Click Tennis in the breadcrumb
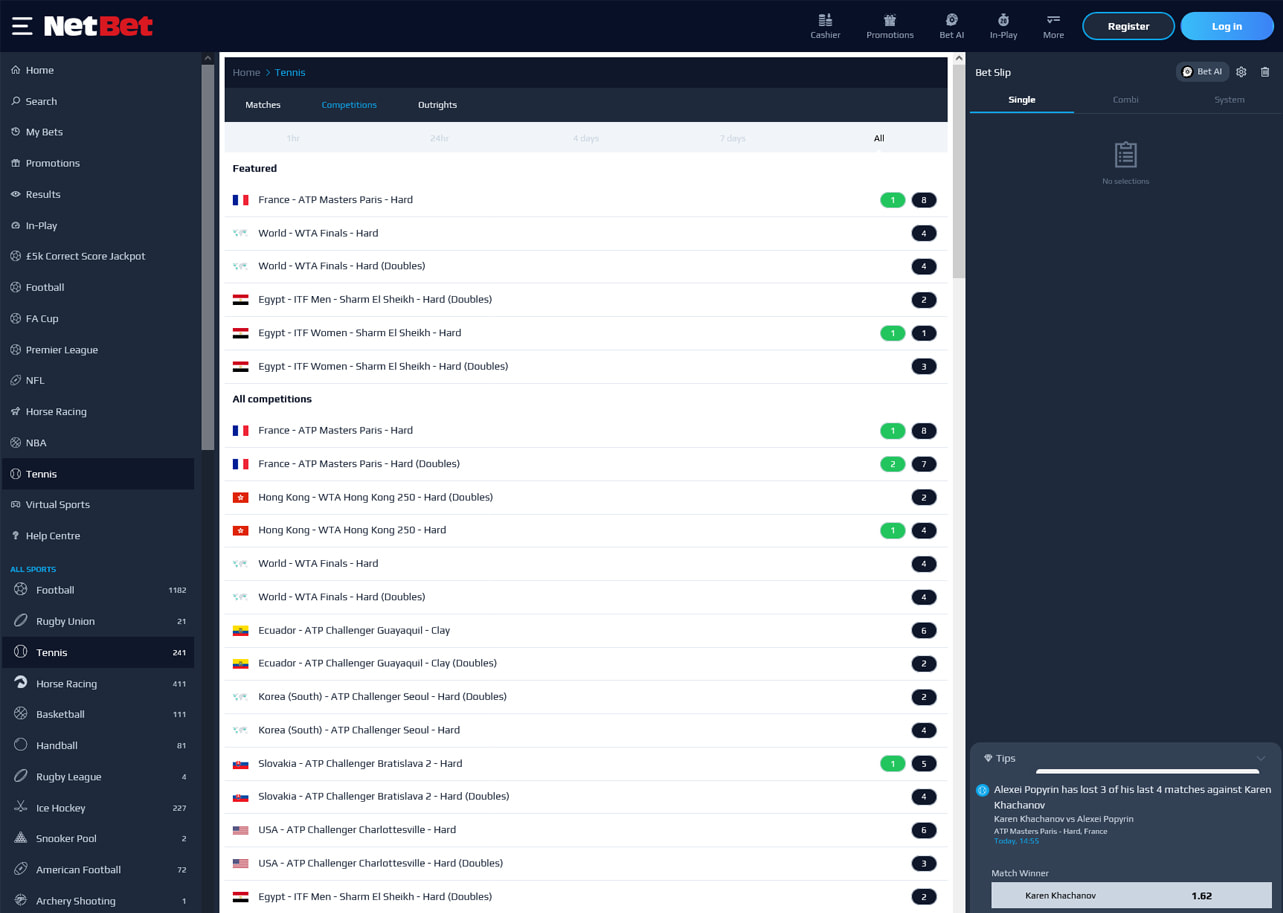This screenshot has width=1283, height=913. (290, 72)
